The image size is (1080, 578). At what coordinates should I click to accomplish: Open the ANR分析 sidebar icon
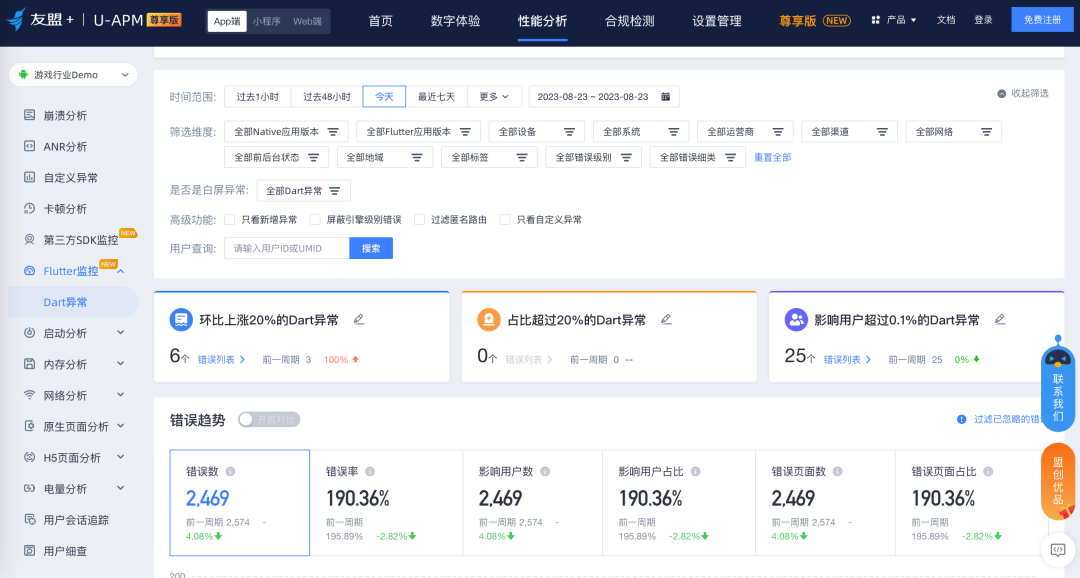tap(30, 146)
